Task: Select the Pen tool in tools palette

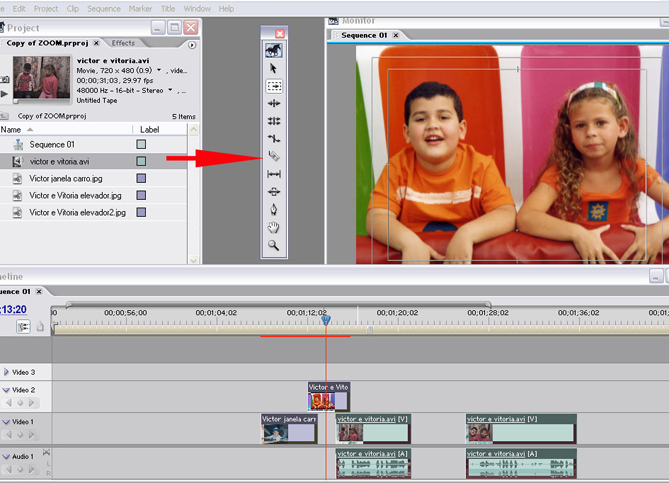Action: click(273, 209)
